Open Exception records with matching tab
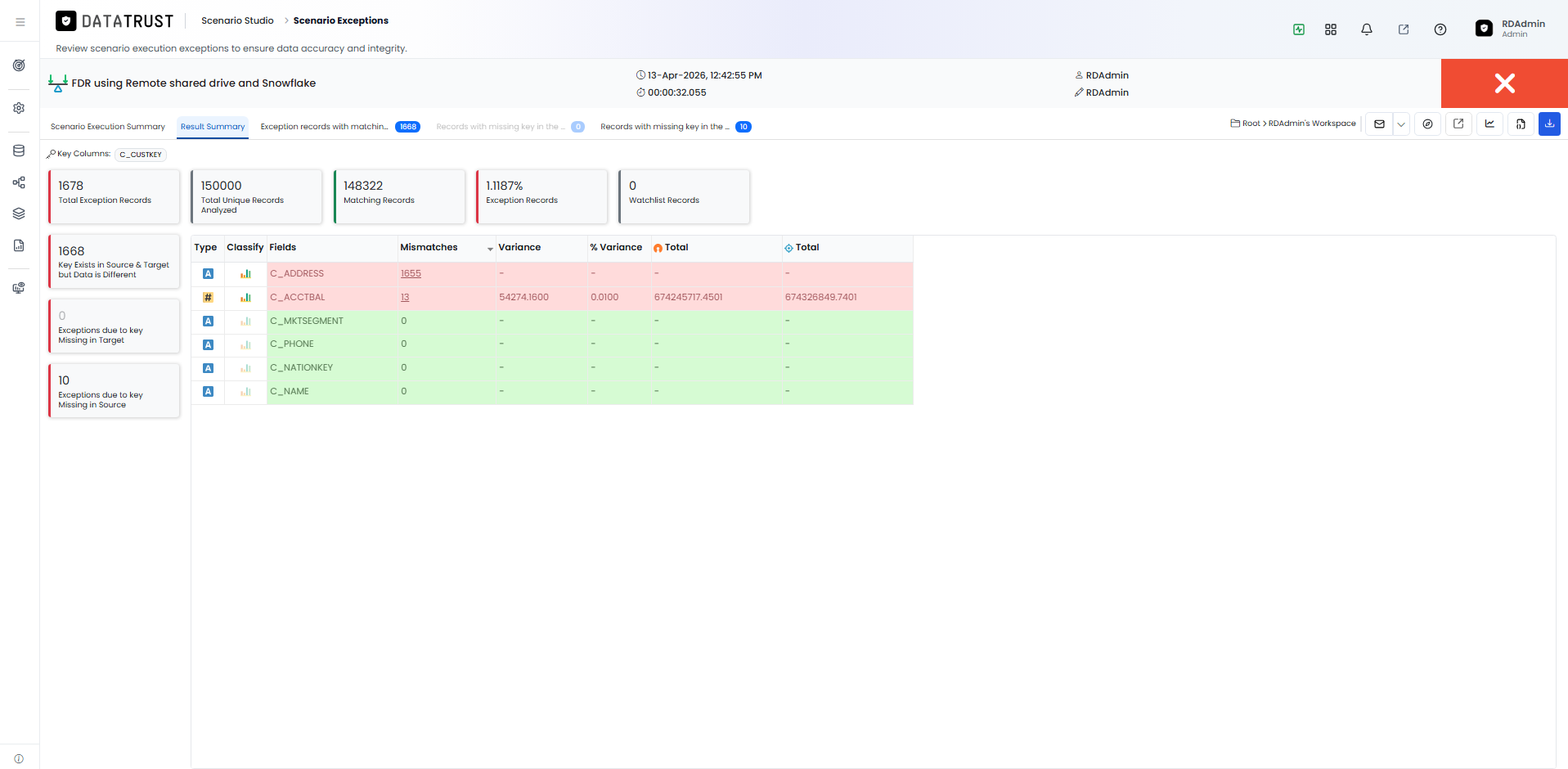The height and width of the screenshot is (769, 1568). click(x=340, y=127)
